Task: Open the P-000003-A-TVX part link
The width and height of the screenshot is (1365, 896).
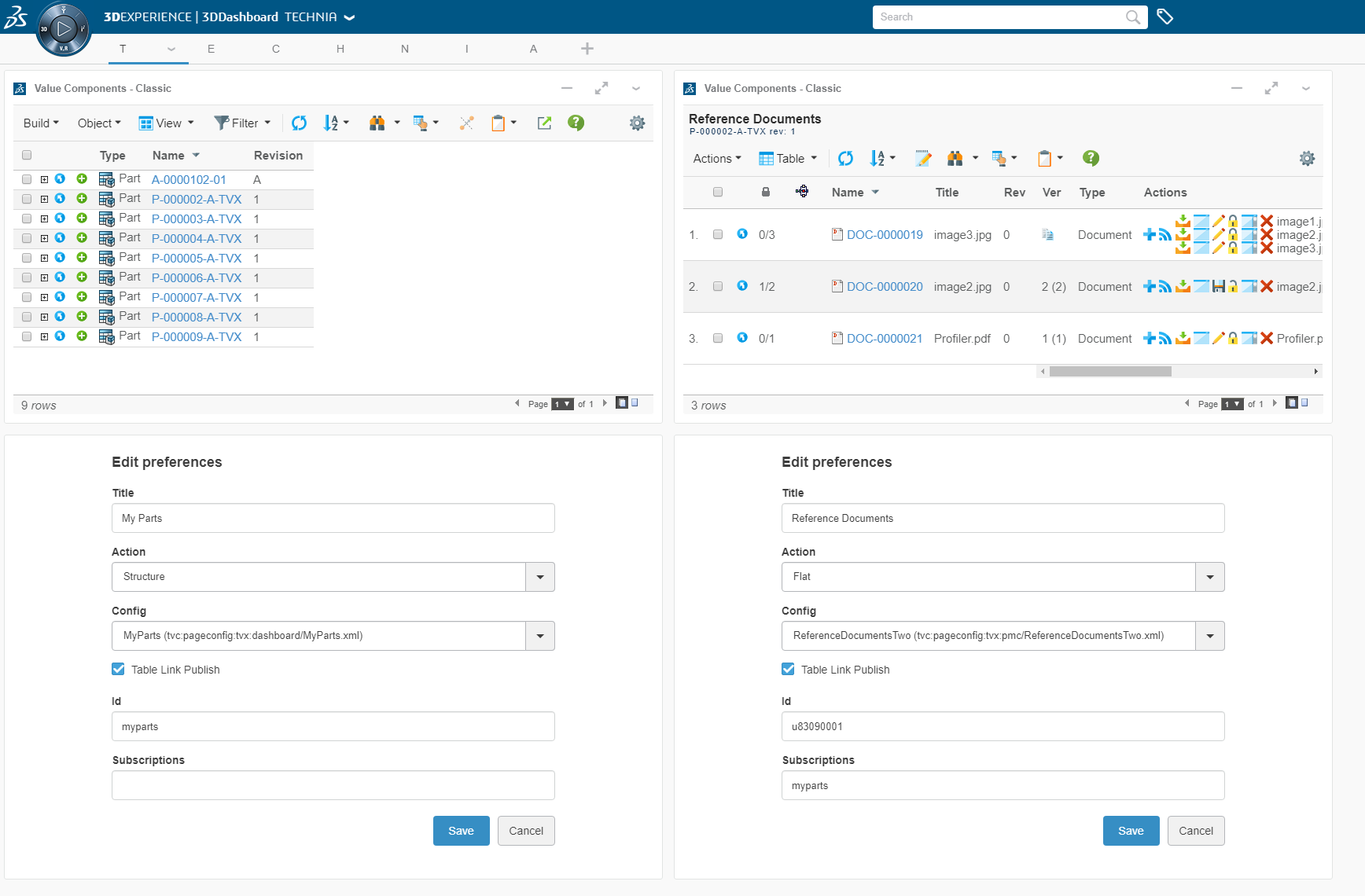Action: (197, 219)
